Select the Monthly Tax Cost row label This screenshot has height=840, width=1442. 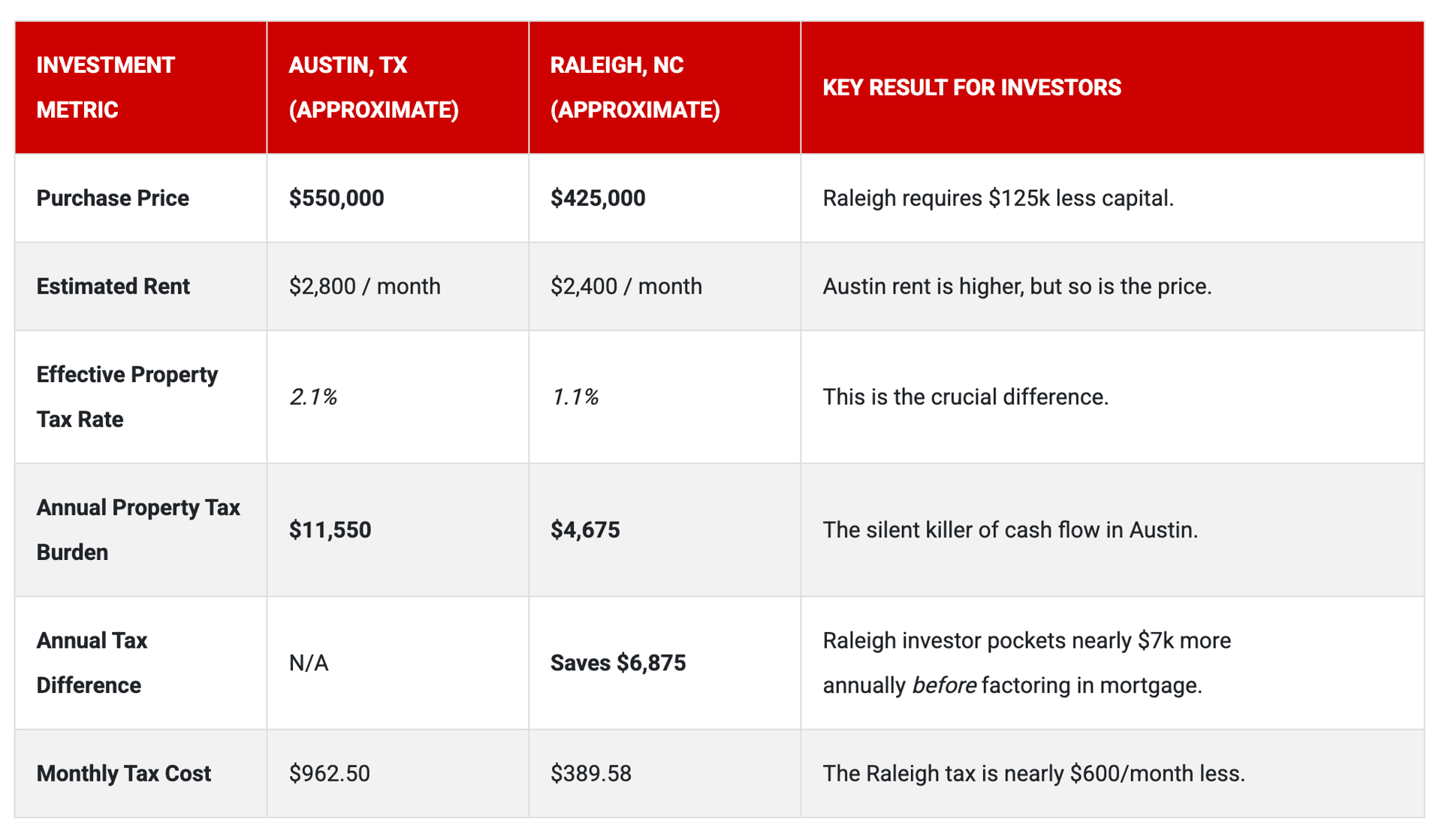click(123, 773)
